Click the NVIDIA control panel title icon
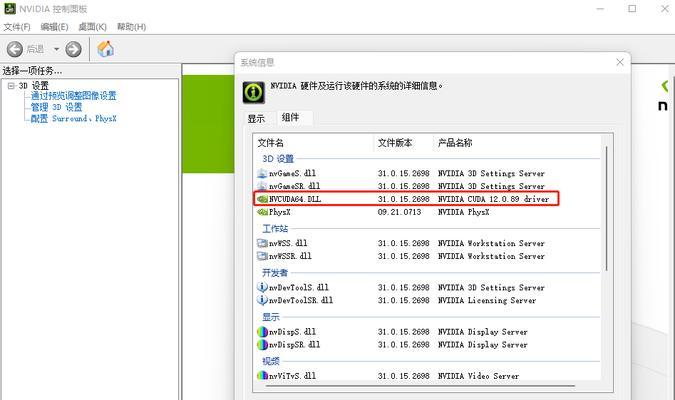The width and height of the screenshot is (675, 400). pyautogui.click(x=9, y=9)
